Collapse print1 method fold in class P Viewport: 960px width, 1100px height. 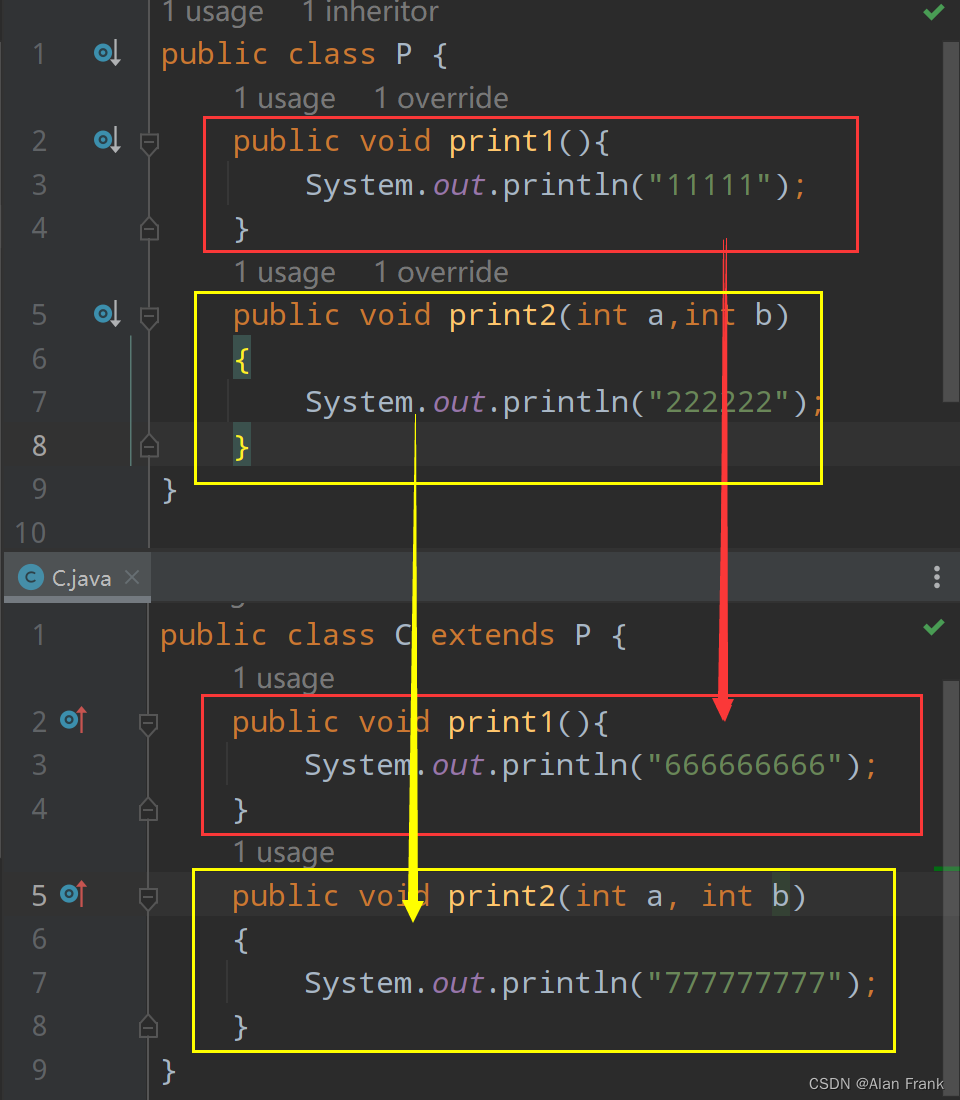point(149,143)
